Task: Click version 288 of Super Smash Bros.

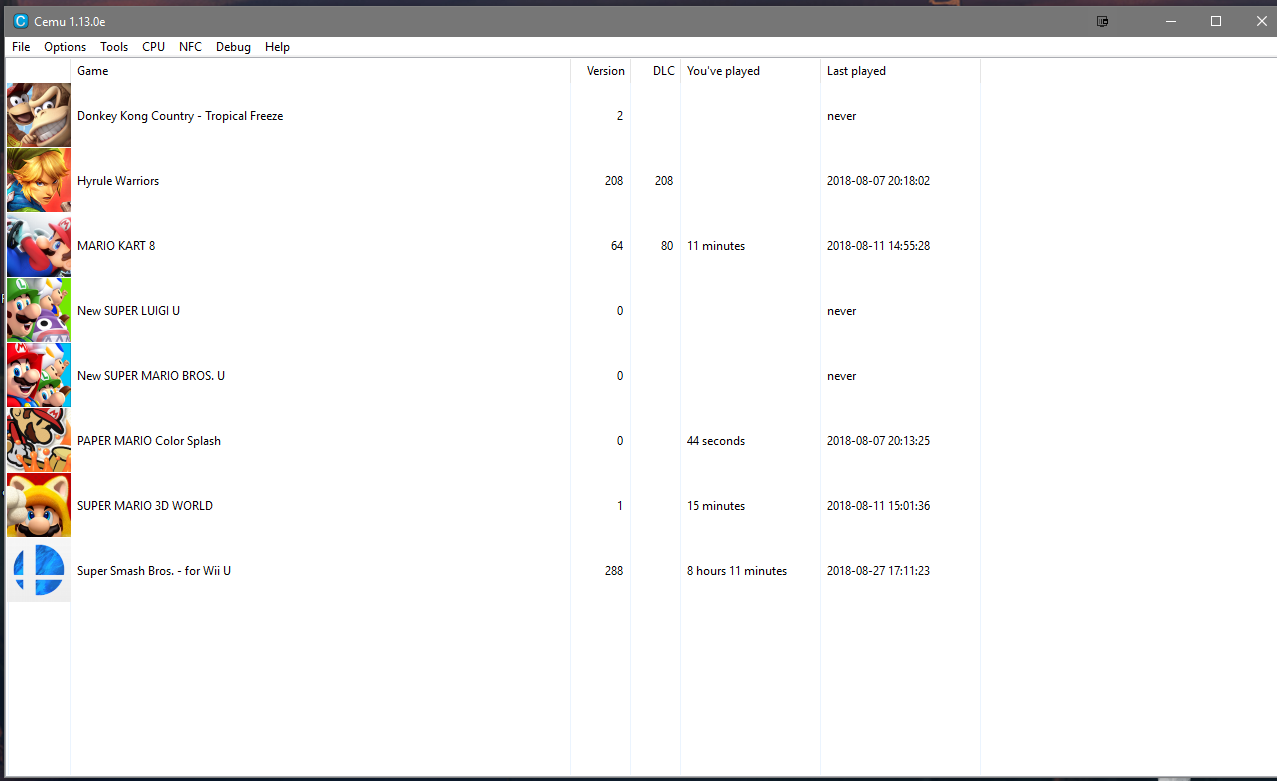Action: pos(613,571)
